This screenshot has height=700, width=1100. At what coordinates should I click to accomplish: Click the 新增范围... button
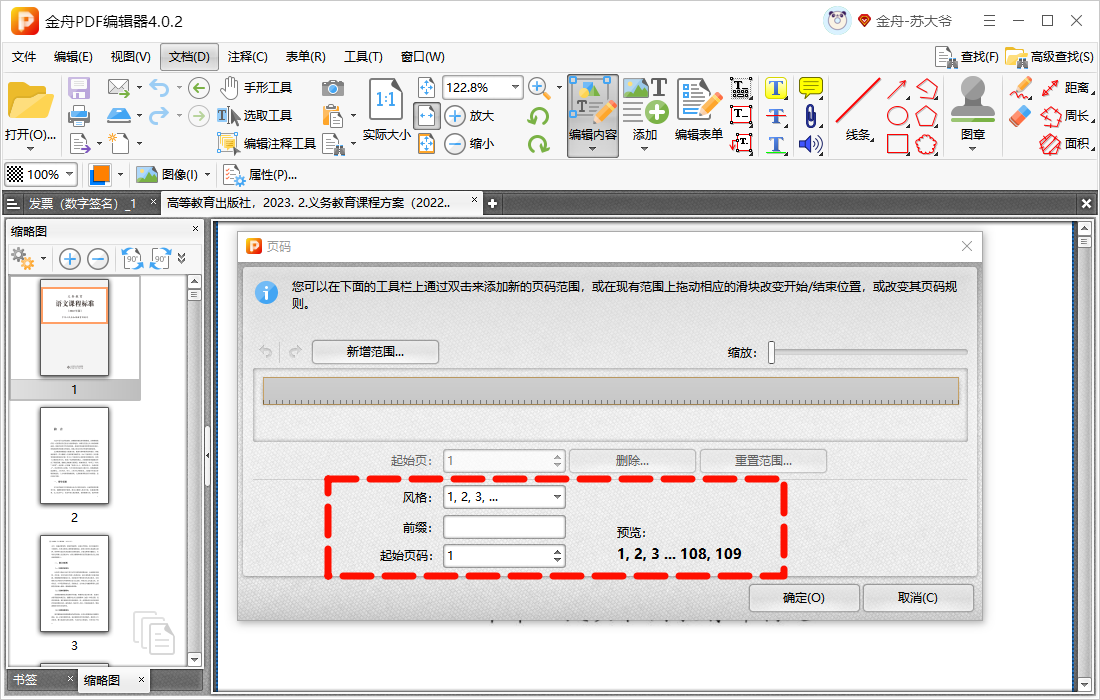pyautogui.click(x=375, y=352)
